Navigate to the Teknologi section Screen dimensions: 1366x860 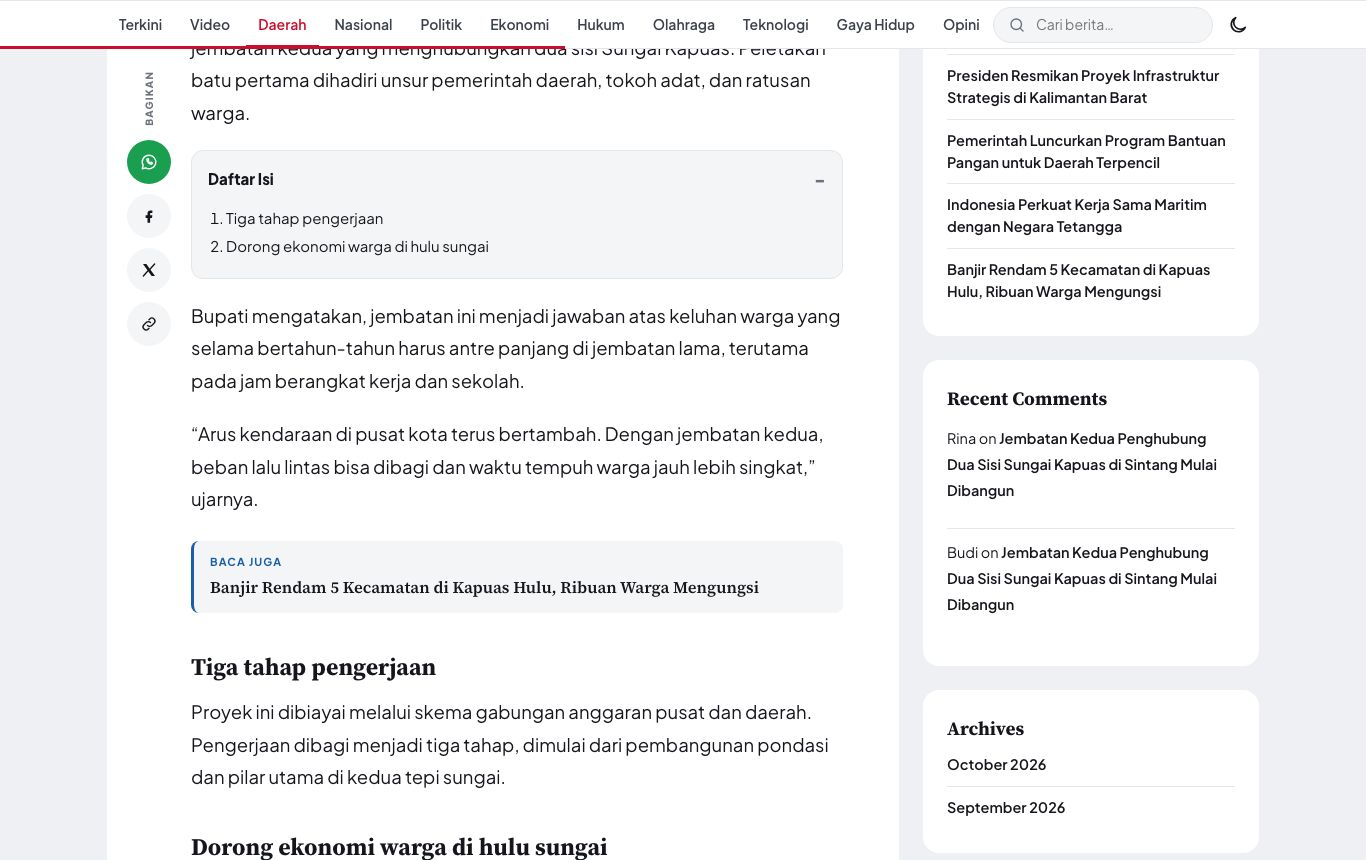click(x=775, y=25)
